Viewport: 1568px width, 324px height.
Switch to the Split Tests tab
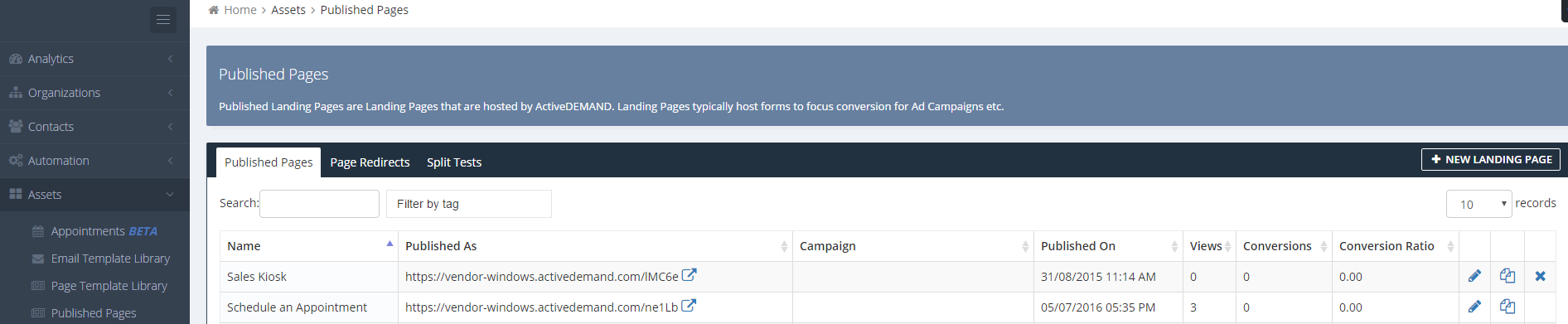point(454,162)
